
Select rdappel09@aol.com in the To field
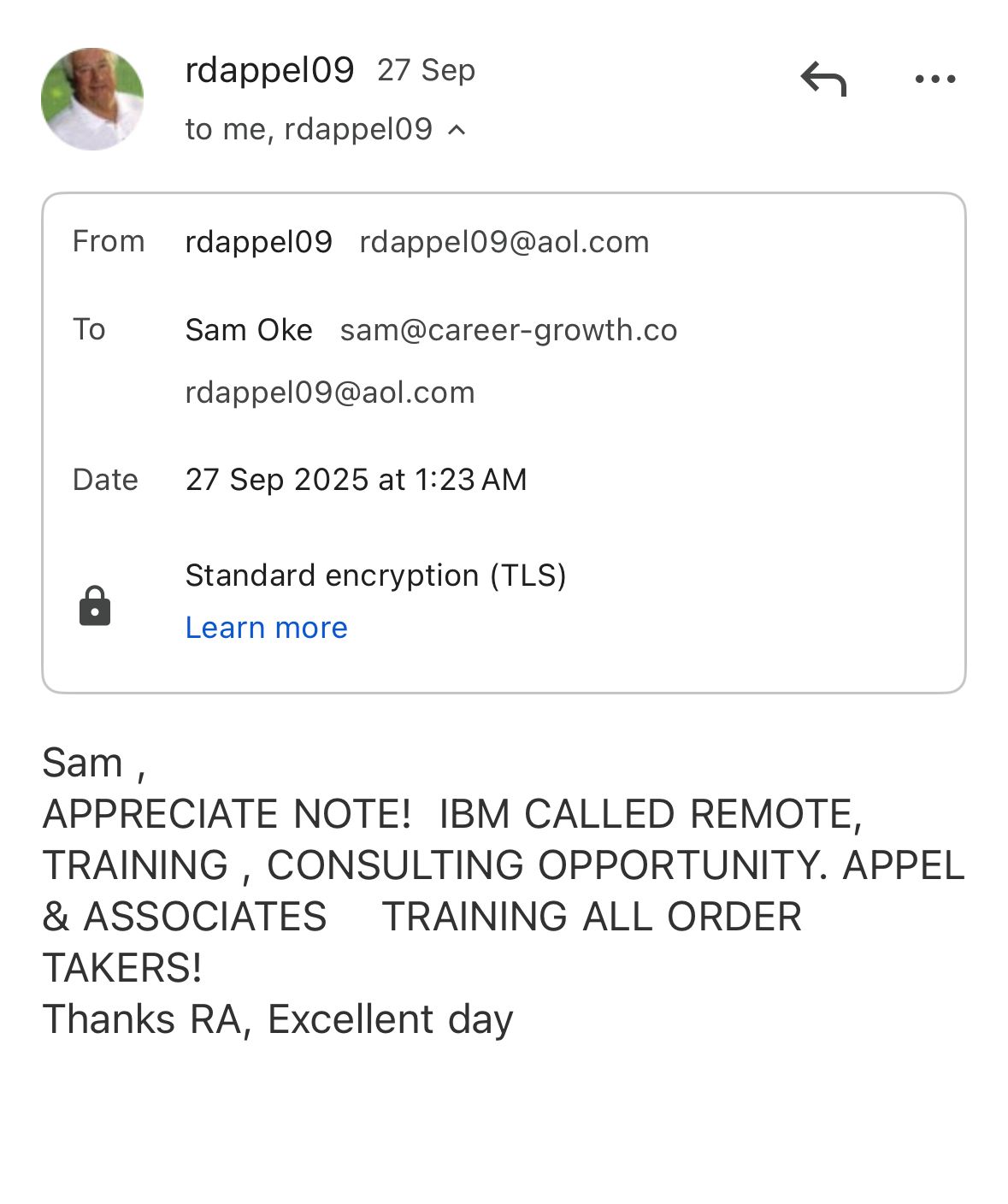pos(329,392)
